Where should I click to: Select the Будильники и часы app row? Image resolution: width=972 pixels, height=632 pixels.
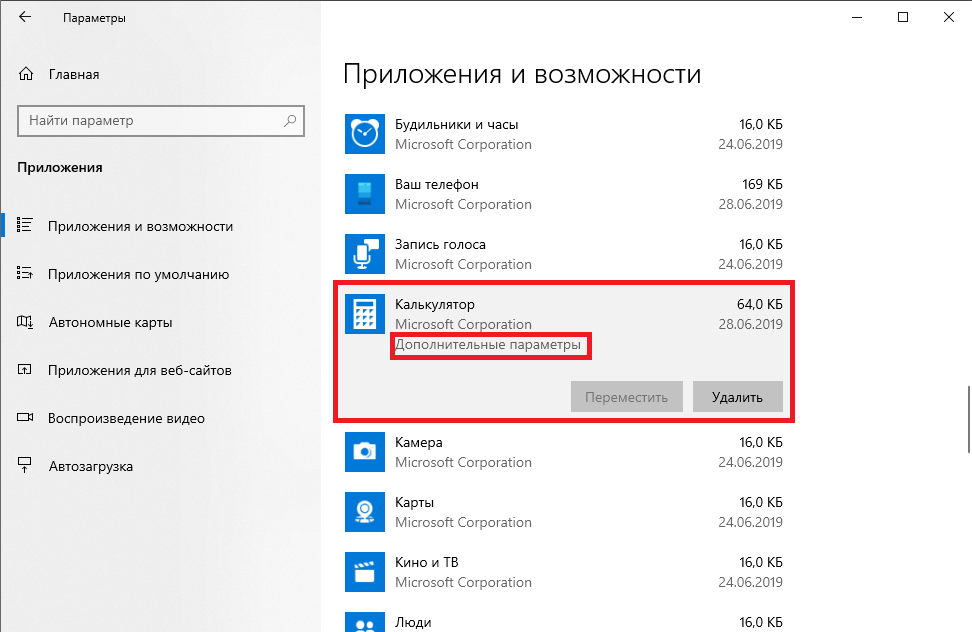click(563, 134)
